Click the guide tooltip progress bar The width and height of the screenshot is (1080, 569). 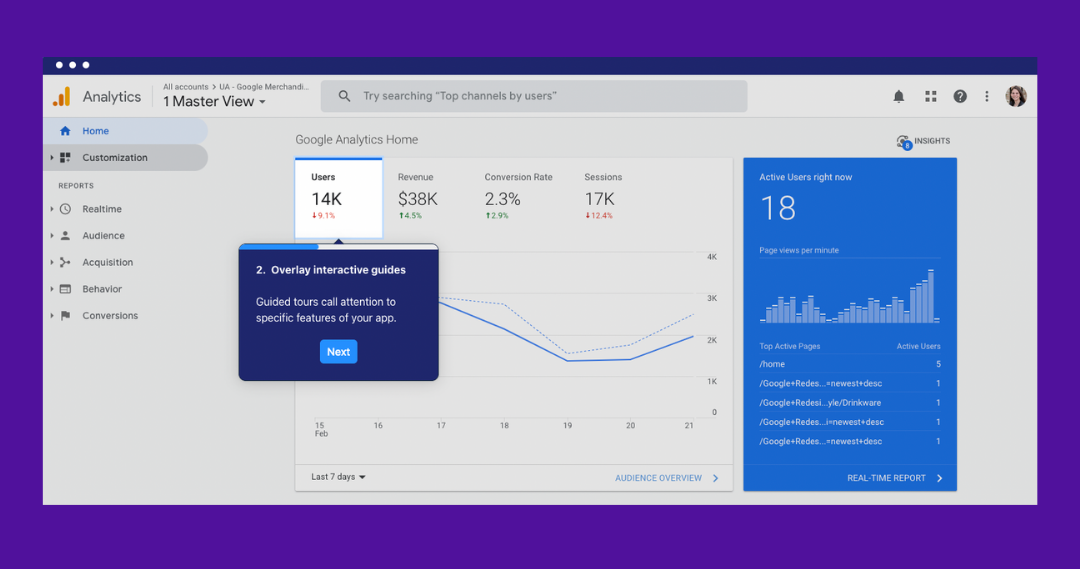tap(338, 247)
